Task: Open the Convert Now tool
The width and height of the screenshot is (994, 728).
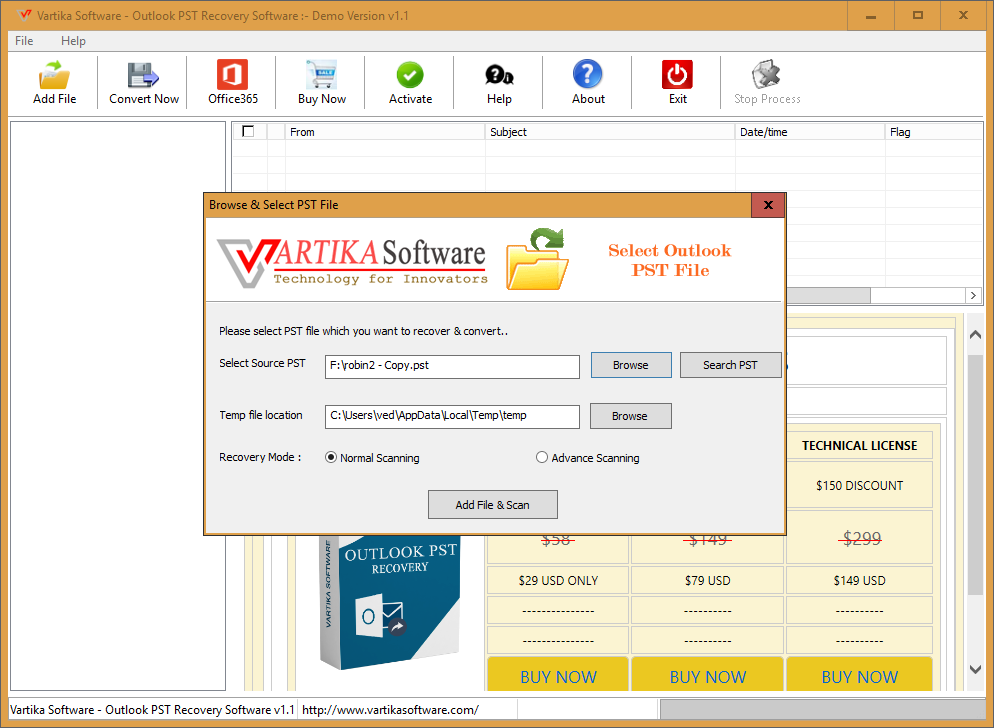Action: coord(144,82)
